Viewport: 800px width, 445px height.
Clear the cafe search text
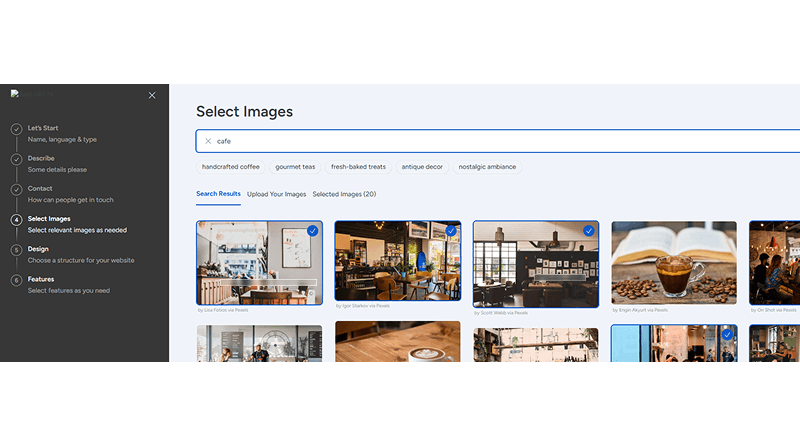pos(208,141)
